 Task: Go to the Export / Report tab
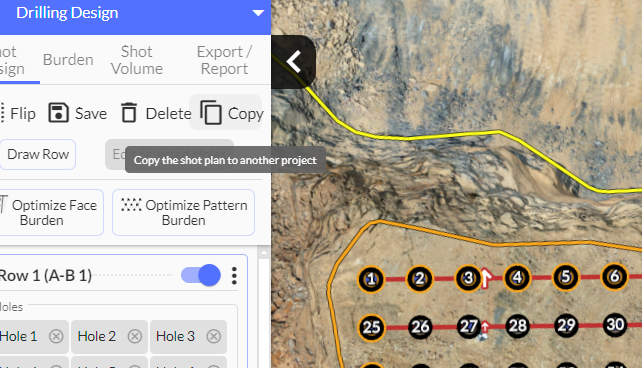tap(224, 60)
